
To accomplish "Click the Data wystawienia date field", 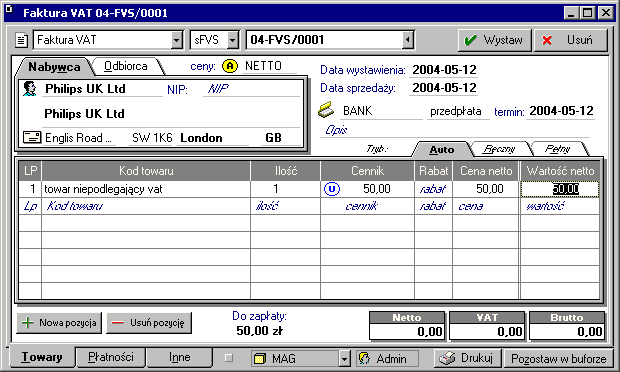I will (x=444, y=70).
